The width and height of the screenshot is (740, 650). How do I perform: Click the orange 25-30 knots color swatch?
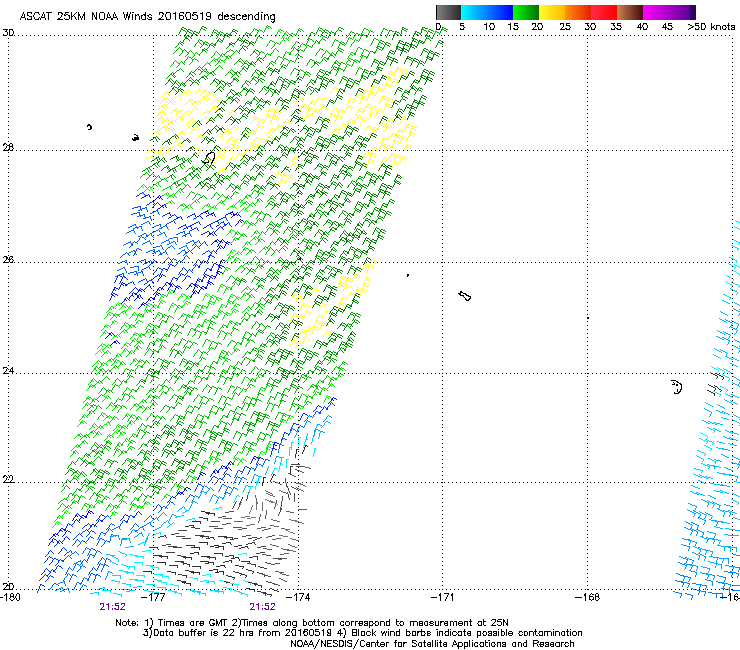point(578,12)
